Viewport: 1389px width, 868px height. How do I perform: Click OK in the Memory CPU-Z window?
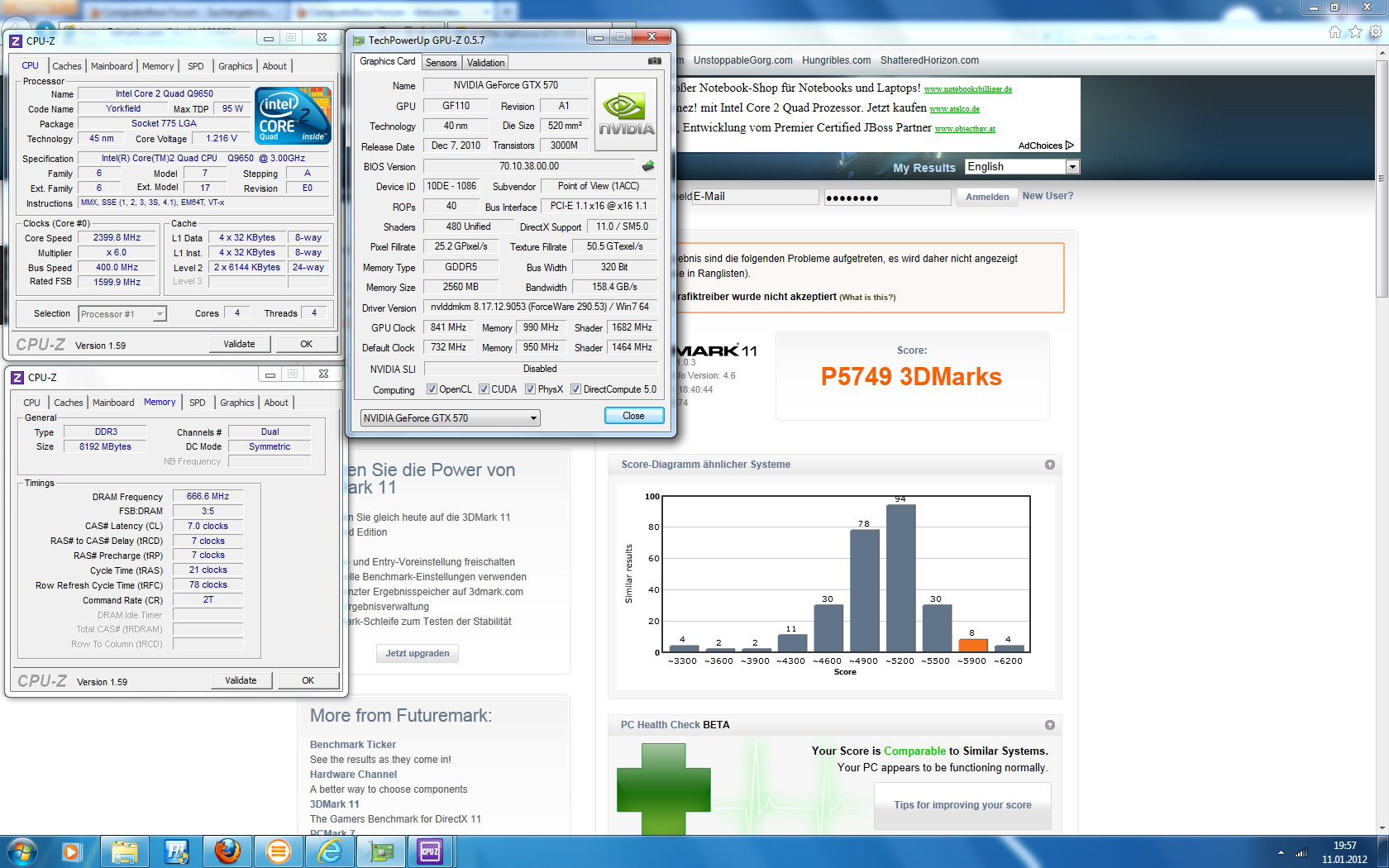point(308,680)
